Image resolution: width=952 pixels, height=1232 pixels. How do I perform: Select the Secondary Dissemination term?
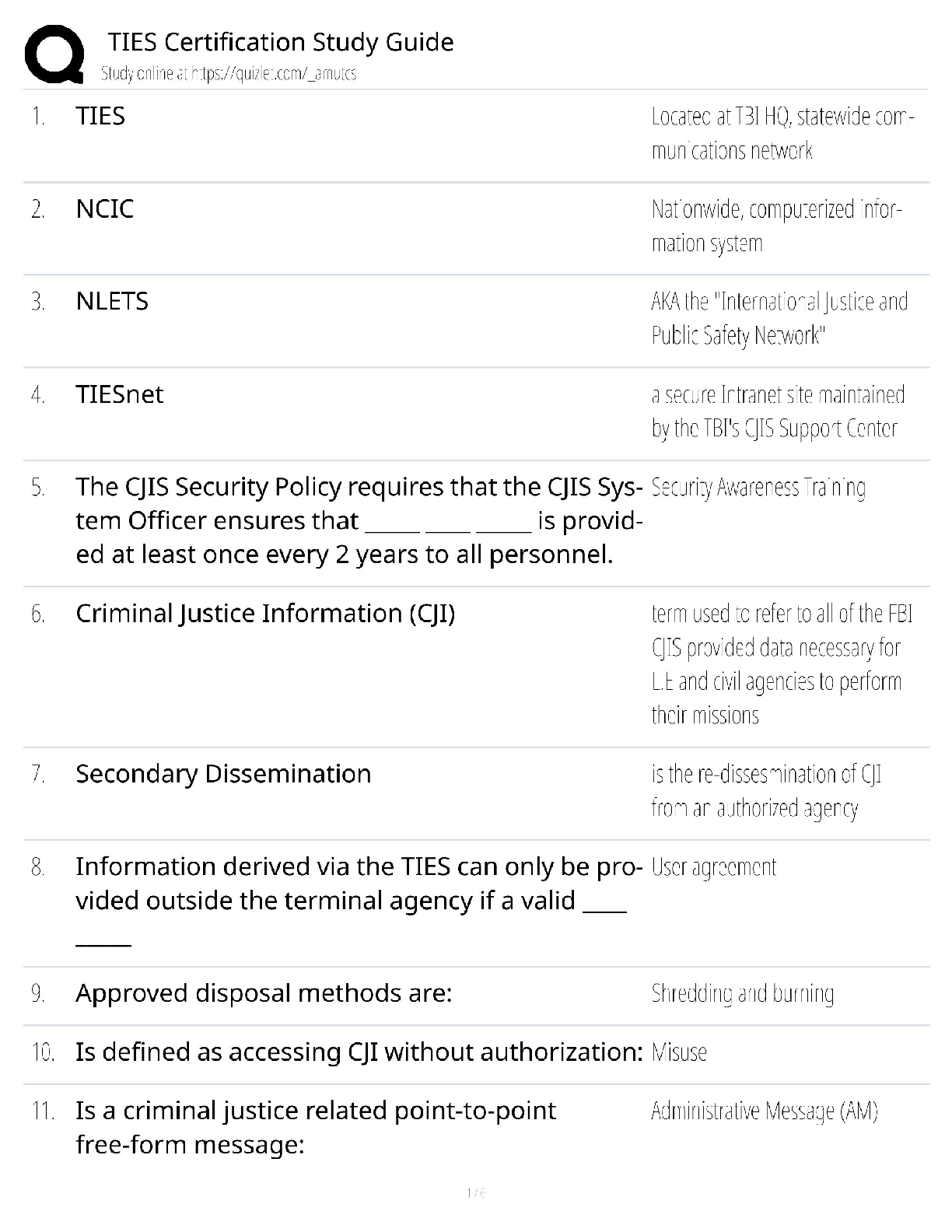[223, 774]
